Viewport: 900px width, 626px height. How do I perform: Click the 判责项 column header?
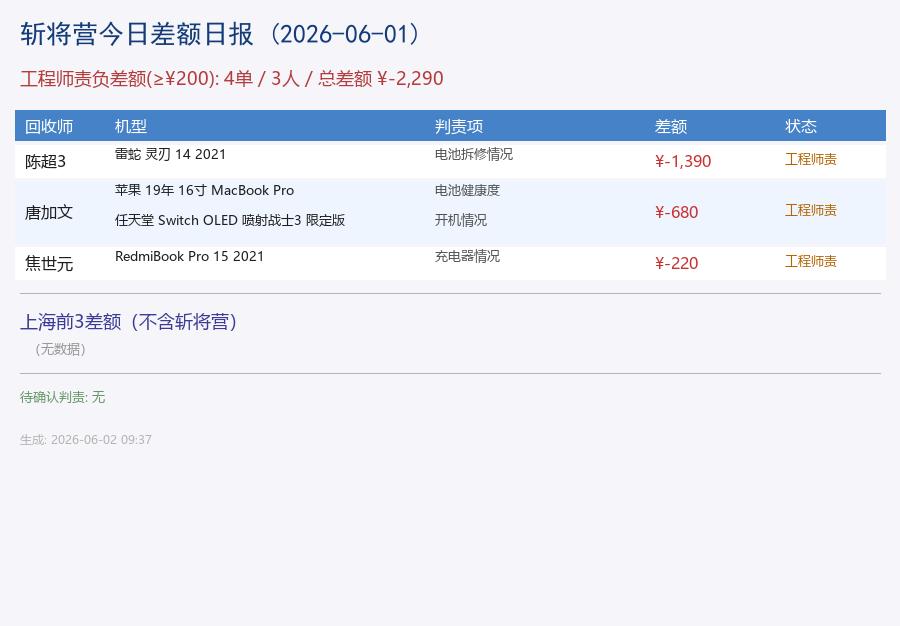(459, 126)
